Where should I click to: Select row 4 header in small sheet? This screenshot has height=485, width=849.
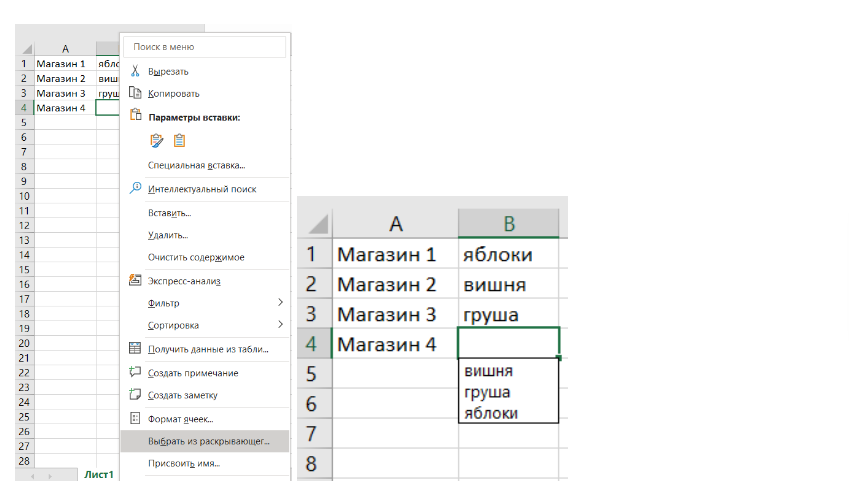(x=24, y=108)
